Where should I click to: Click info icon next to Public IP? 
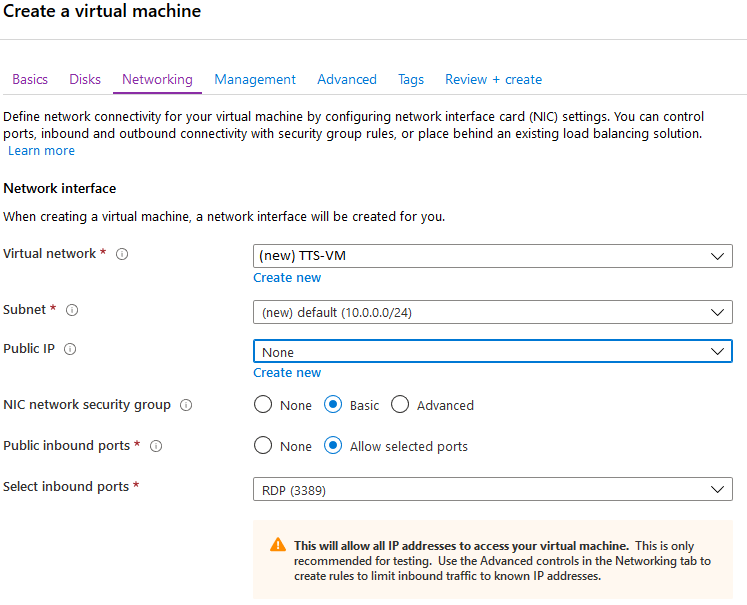(x=70, y=349)
